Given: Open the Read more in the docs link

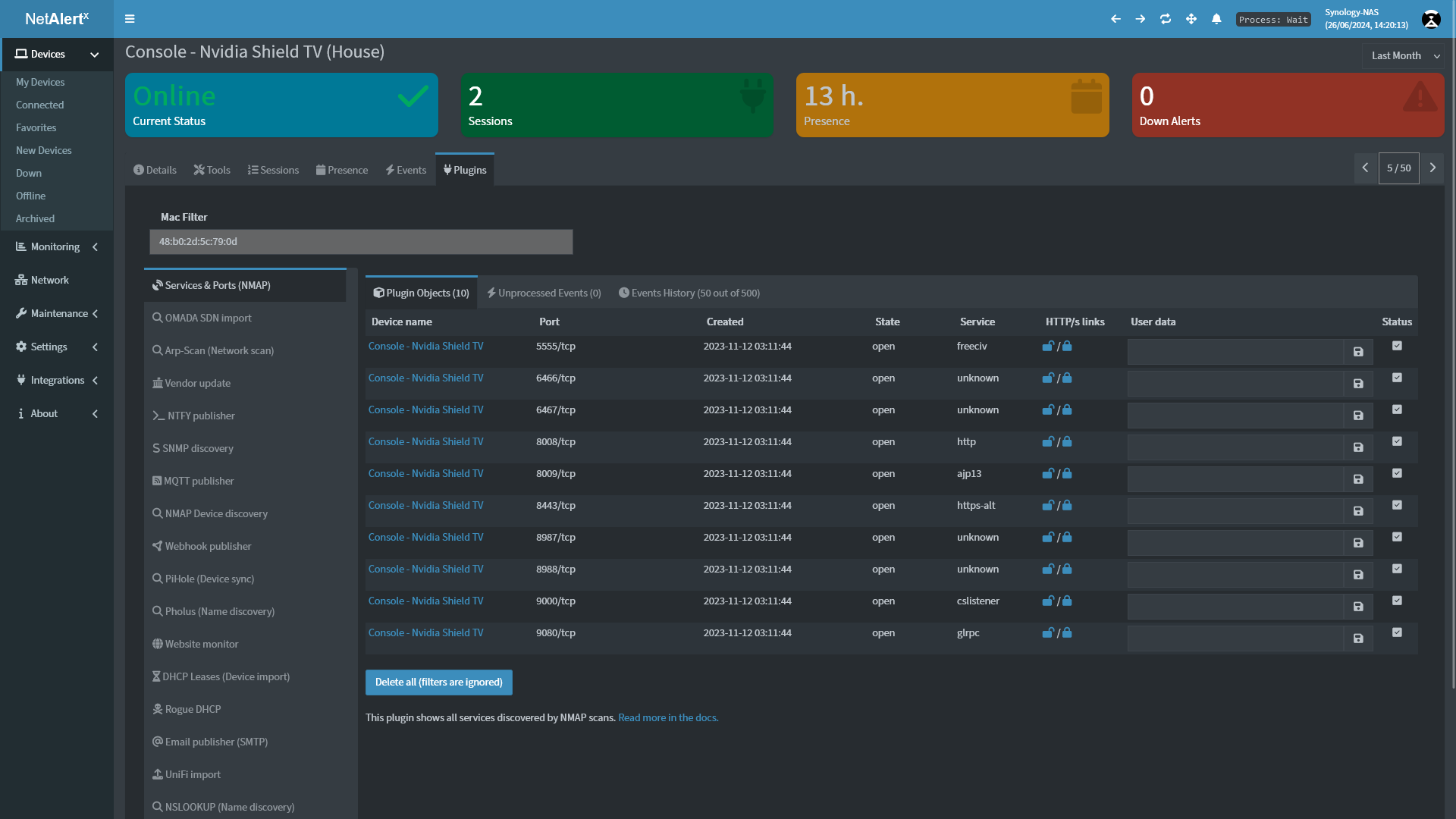Looking at the screenshot, I should pos(667,717).
